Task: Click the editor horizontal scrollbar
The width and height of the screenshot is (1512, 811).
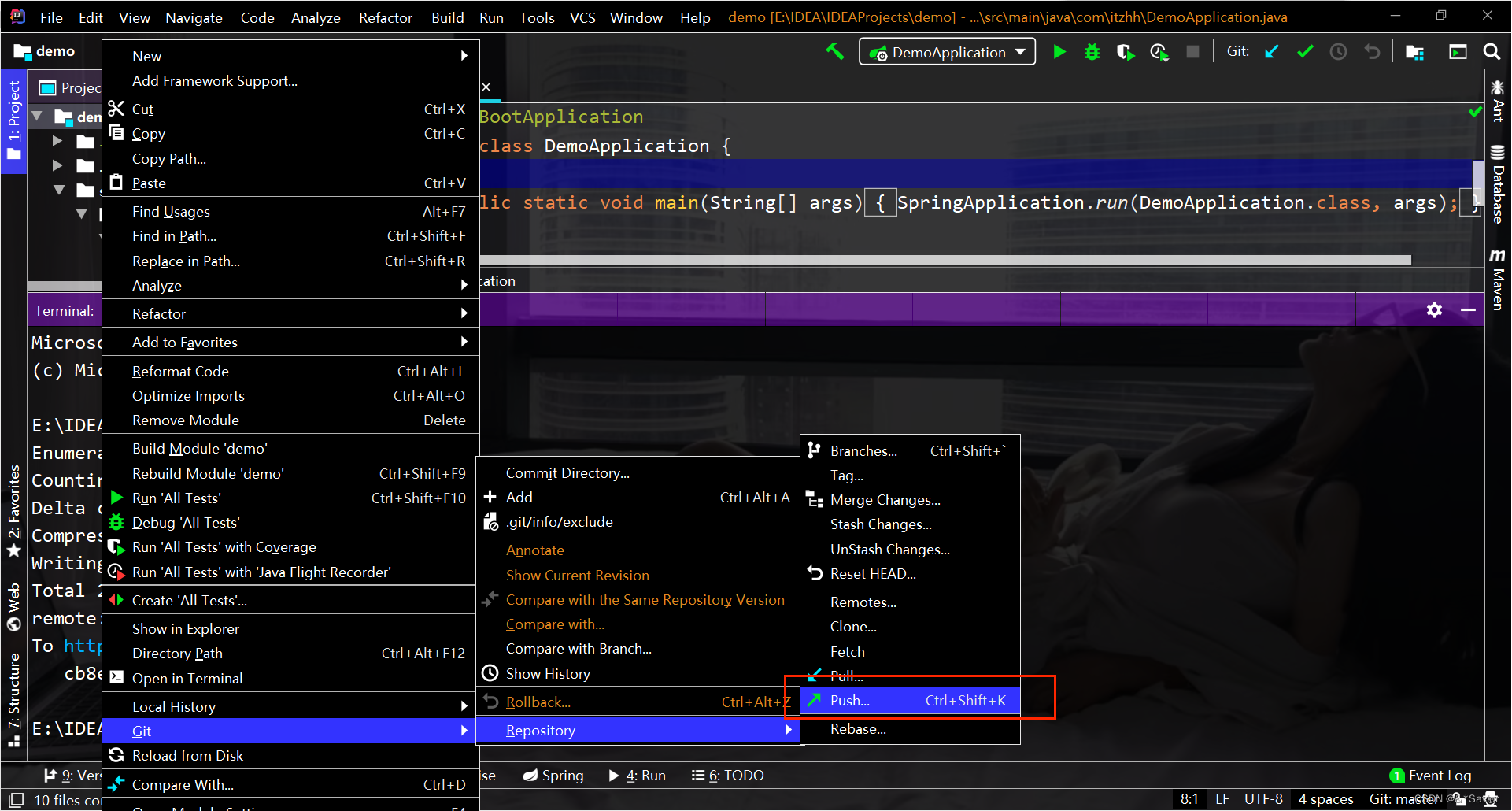Action: coord(945,260)
